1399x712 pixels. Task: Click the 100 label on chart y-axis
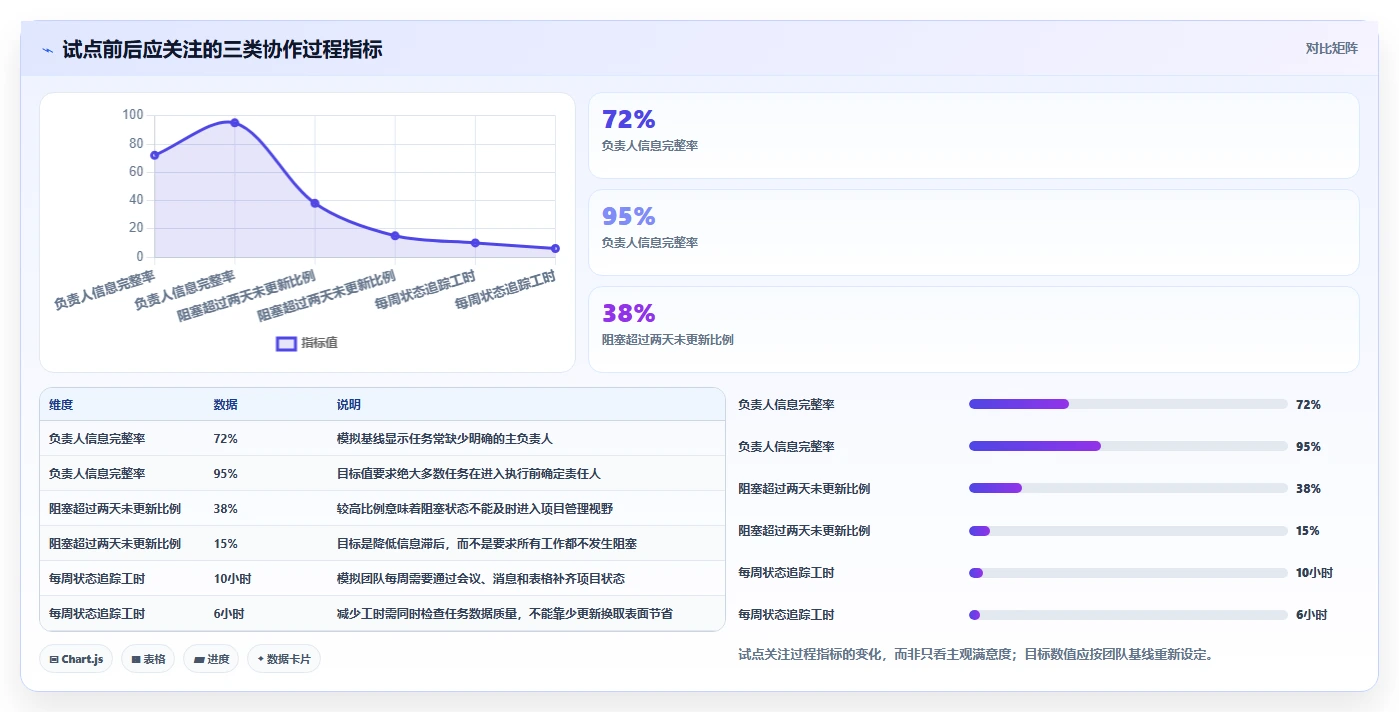(133, 115)
